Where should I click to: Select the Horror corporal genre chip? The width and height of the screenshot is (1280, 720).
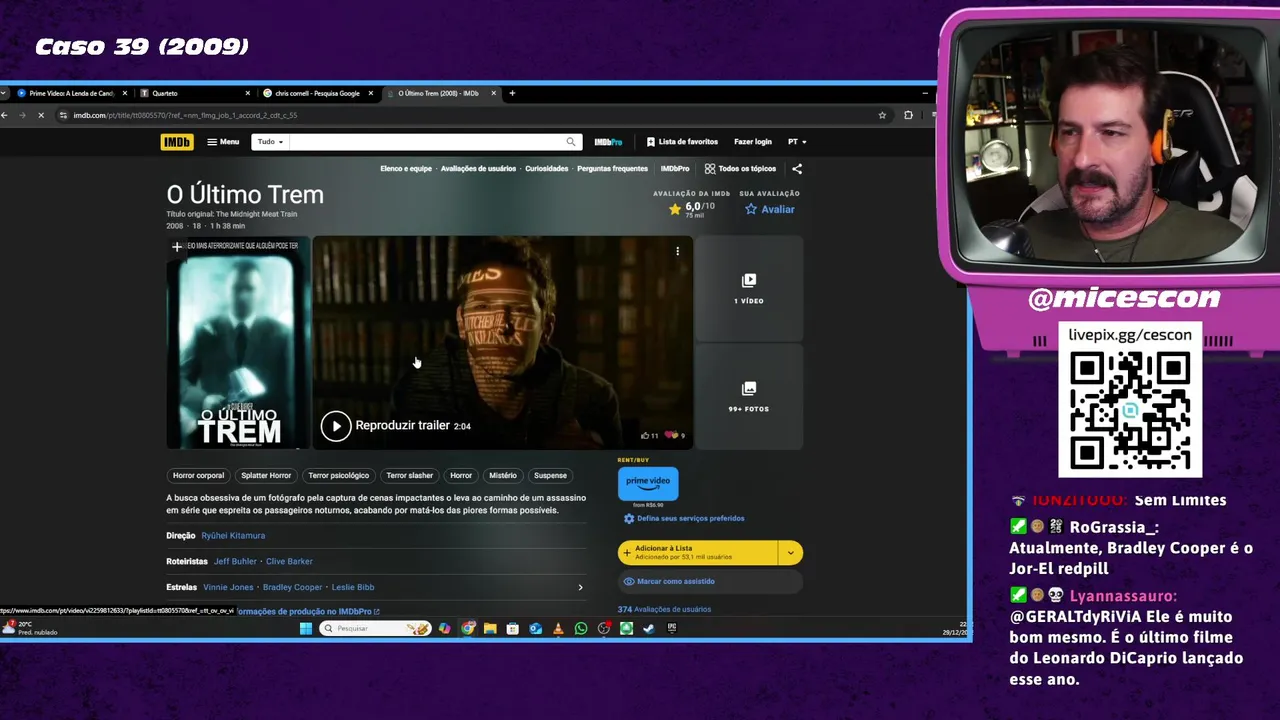[x=198, y=476]
